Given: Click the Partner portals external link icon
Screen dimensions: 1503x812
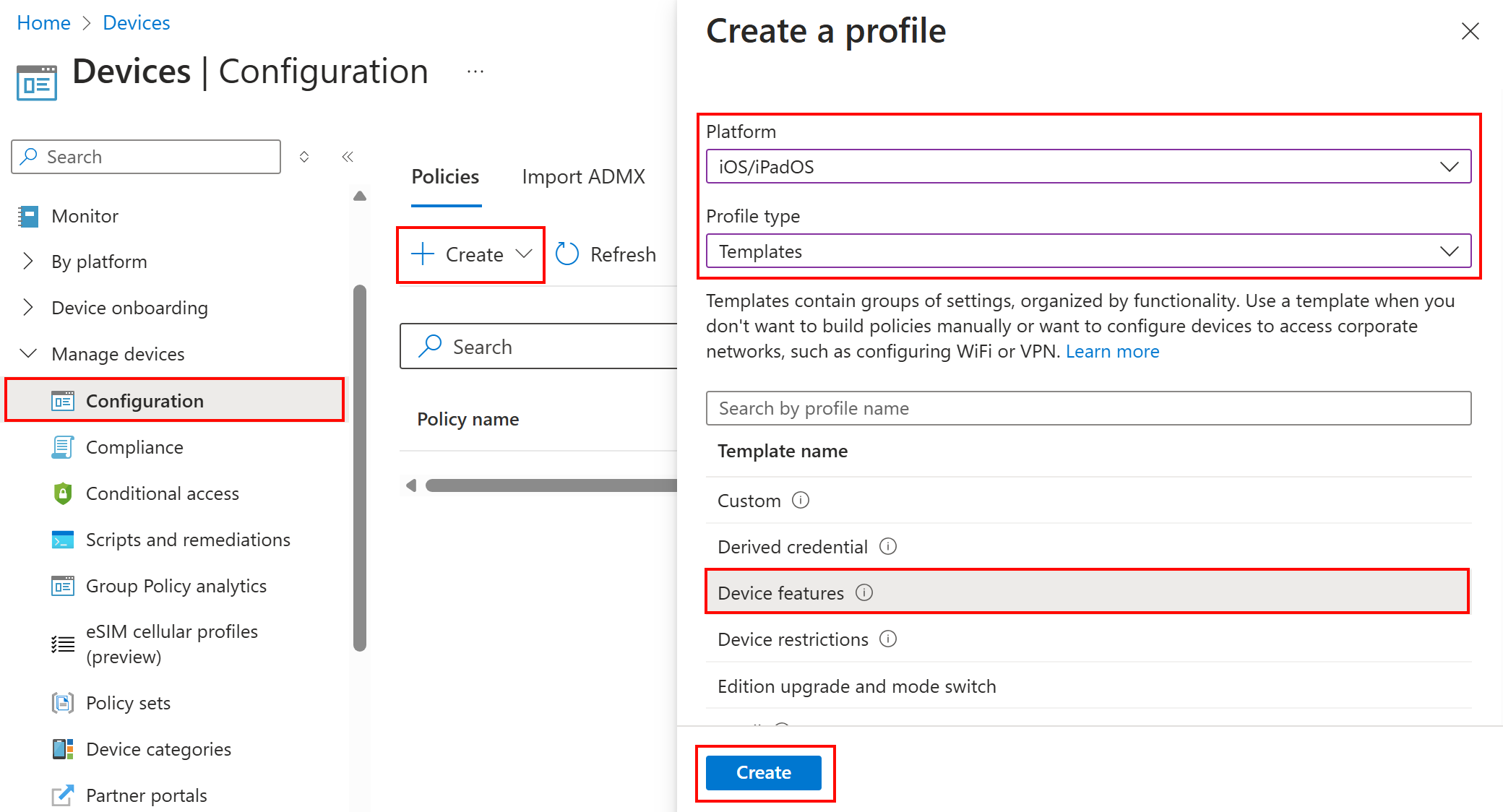Looking at the screenshot, I should (x=62, y=795).
